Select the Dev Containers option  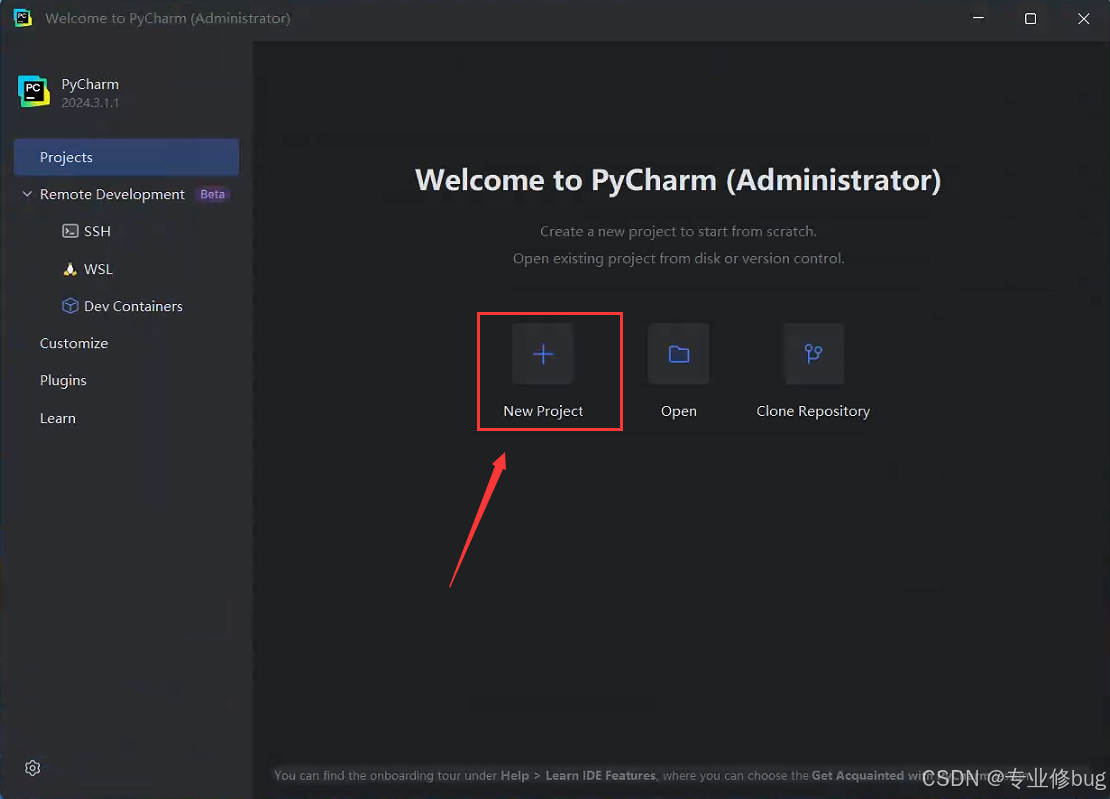pyautogui.click(x=133, y=306)
